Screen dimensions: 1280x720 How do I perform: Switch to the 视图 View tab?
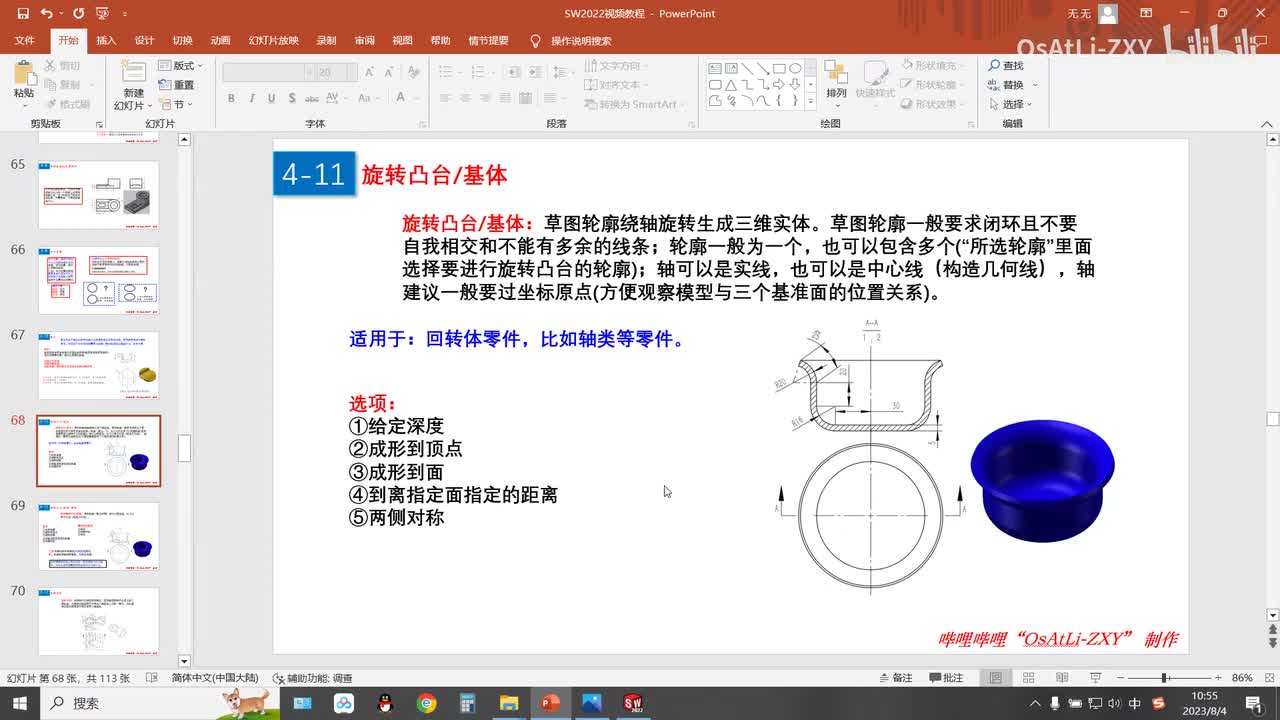402,41
